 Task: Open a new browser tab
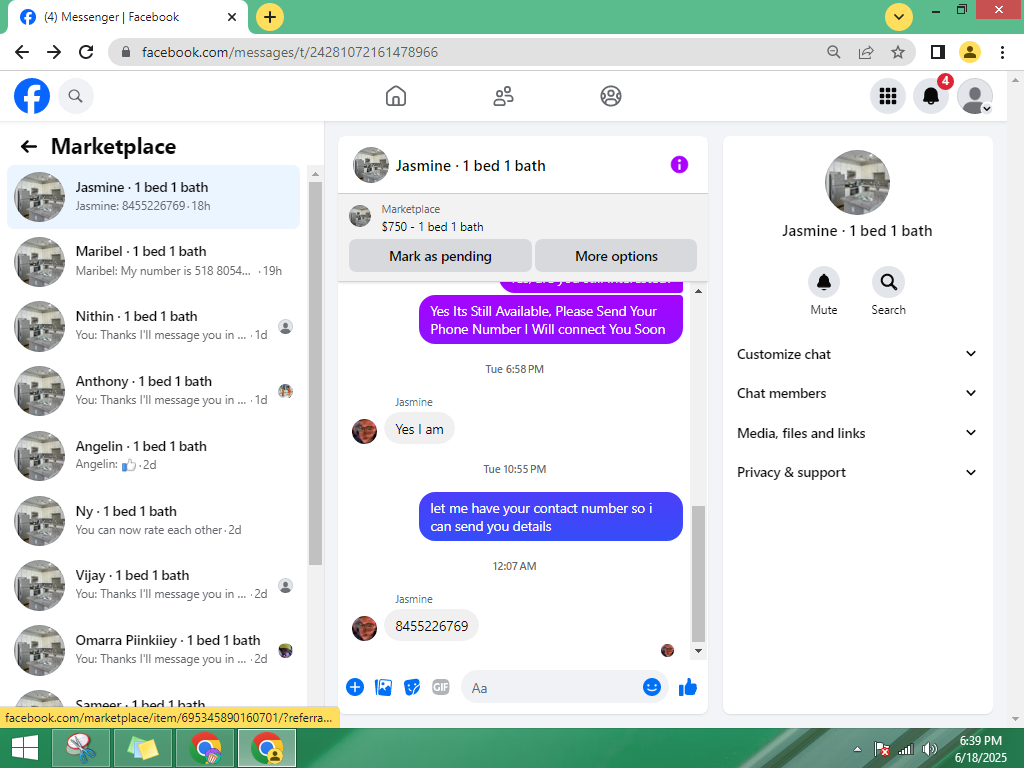click(x=270, y=17)
